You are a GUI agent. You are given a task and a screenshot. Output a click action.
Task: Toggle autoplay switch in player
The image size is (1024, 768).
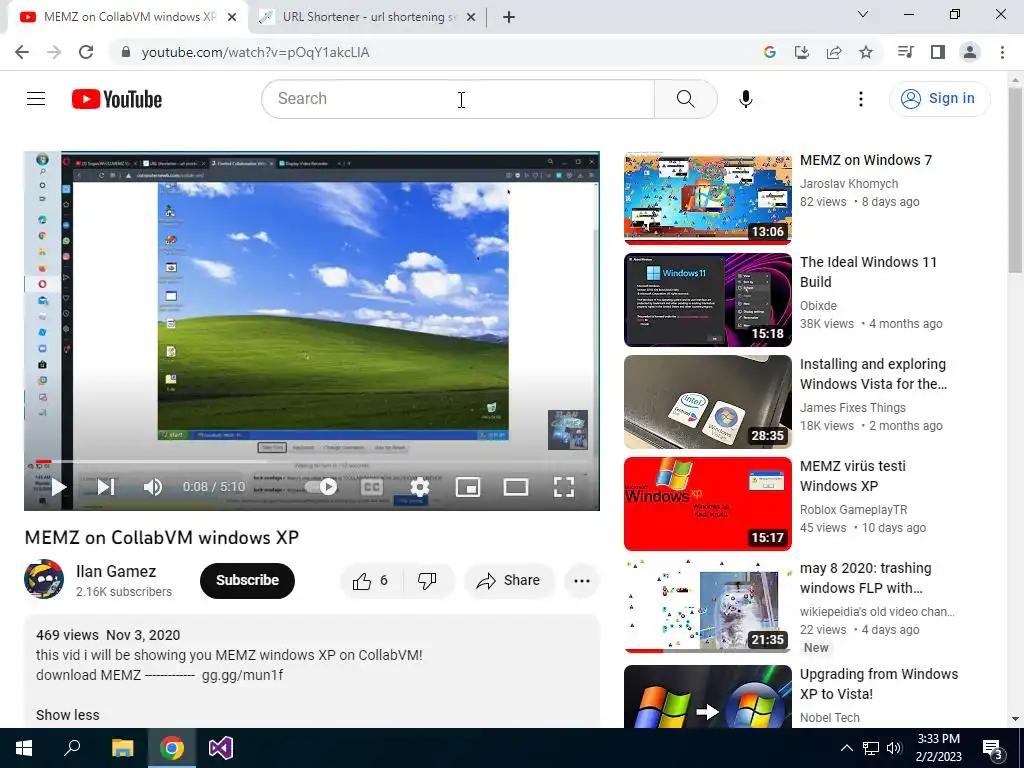pyautogui.click(x=321, y=487)
